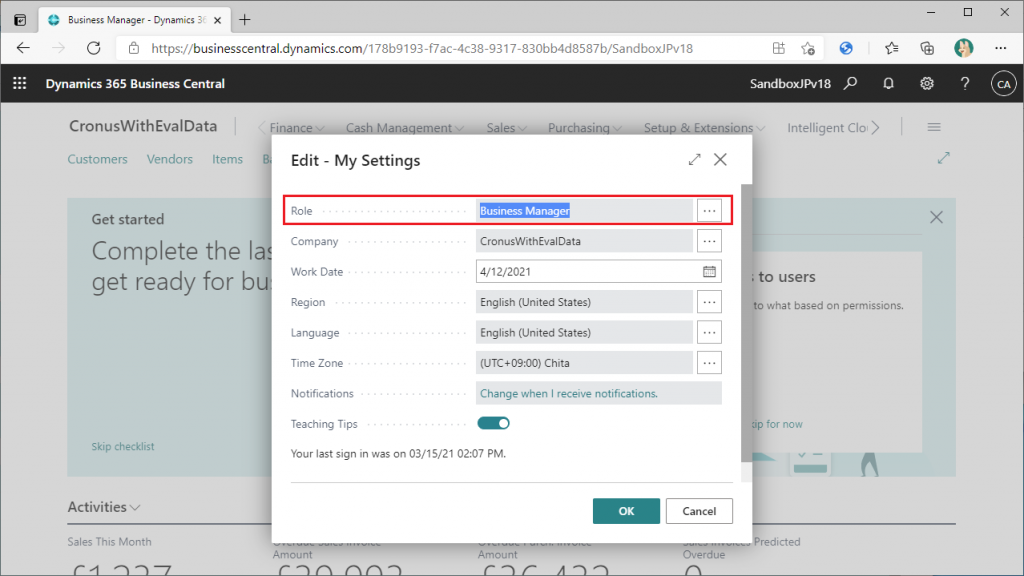Go back in the browser

(23, 48)
